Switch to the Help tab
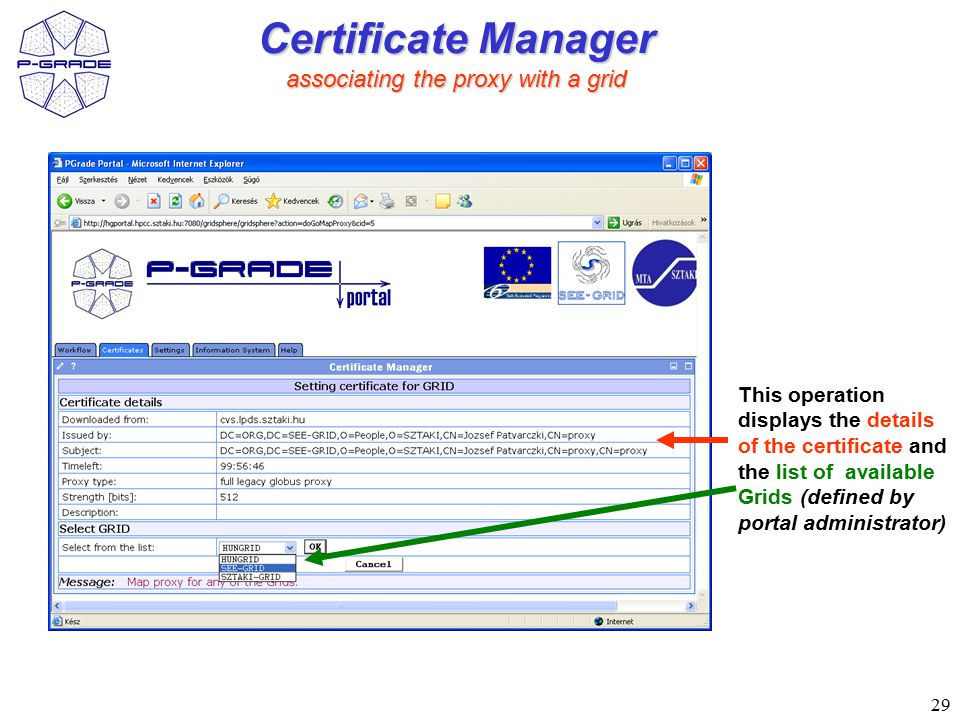Image resolution: width=960 pixels, height=720 pixels. pos(290,350)
